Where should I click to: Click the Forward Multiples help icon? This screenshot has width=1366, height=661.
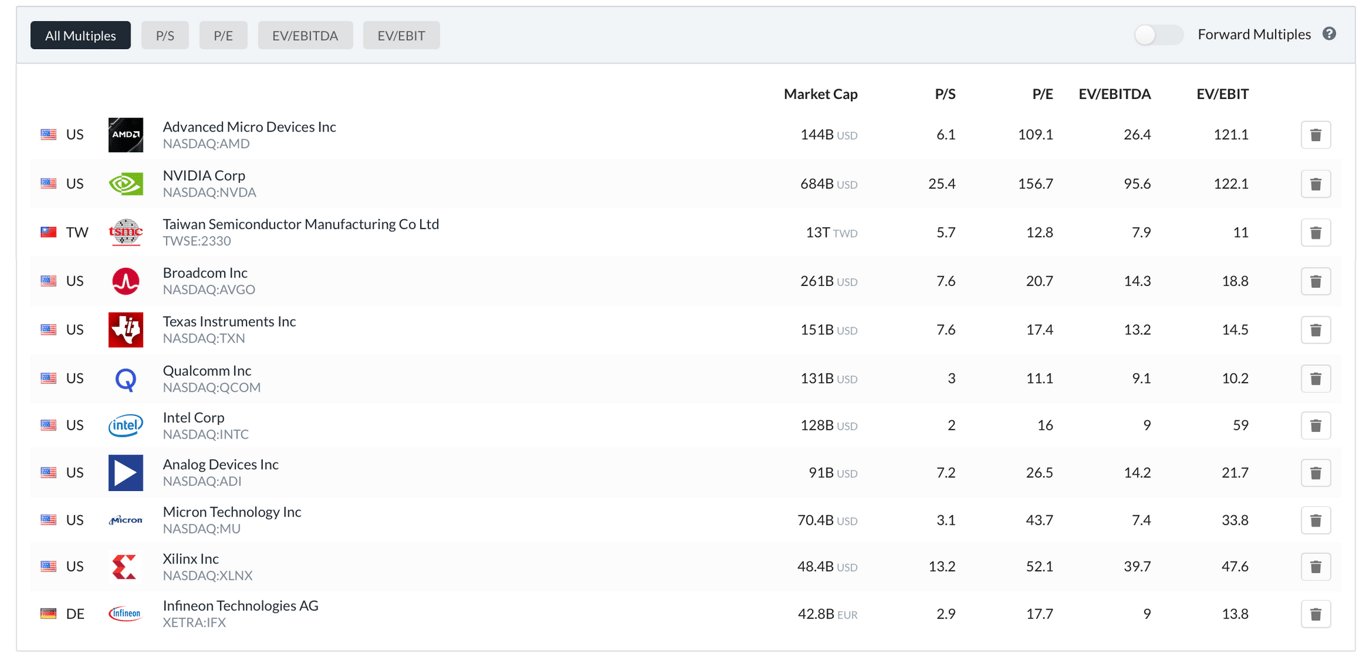(x=1329, y=34)
